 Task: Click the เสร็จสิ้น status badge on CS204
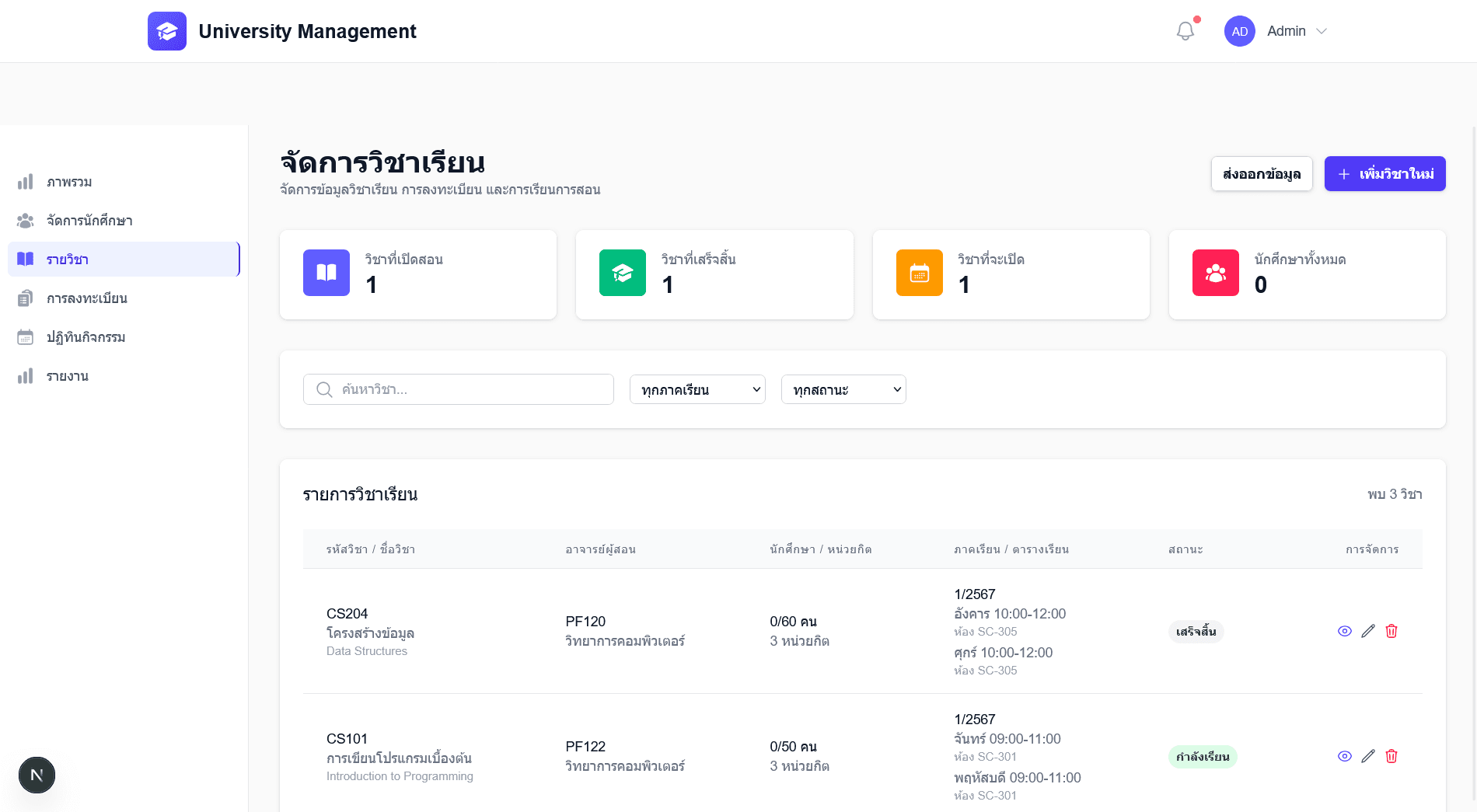pos(1196,631)
